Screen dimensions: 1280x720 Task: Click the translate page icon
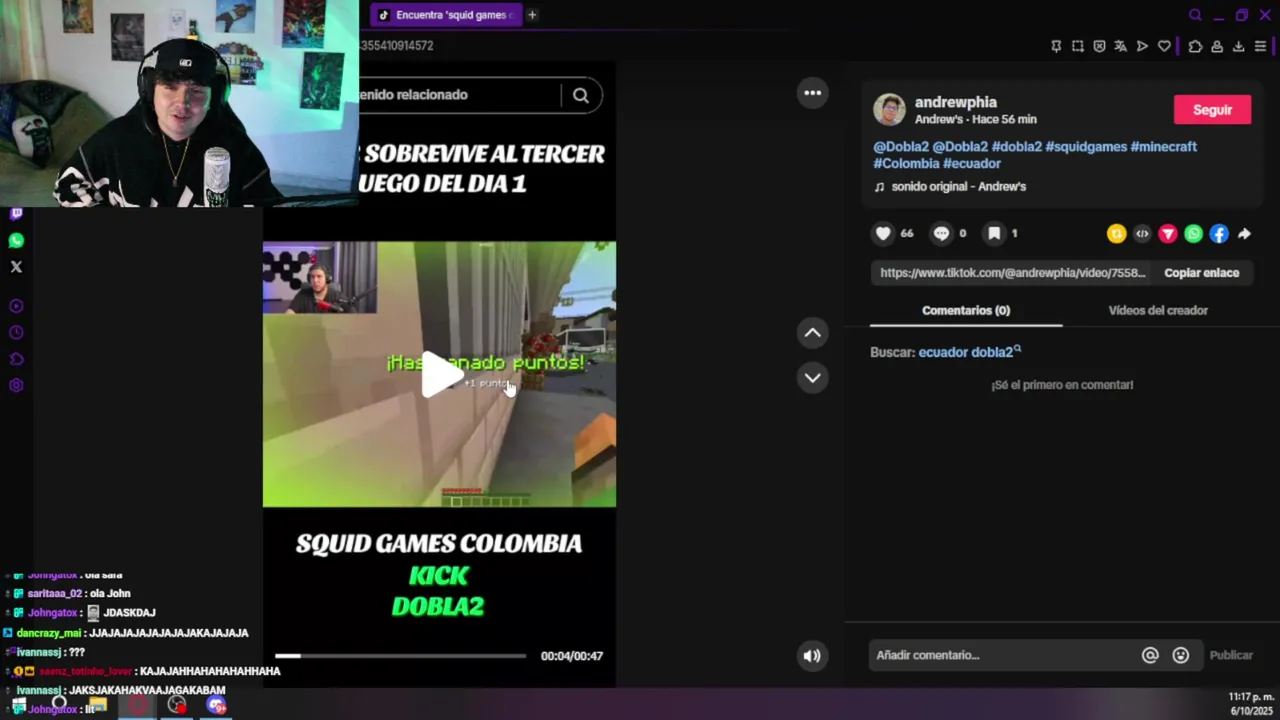click(x=1120, y=46)
